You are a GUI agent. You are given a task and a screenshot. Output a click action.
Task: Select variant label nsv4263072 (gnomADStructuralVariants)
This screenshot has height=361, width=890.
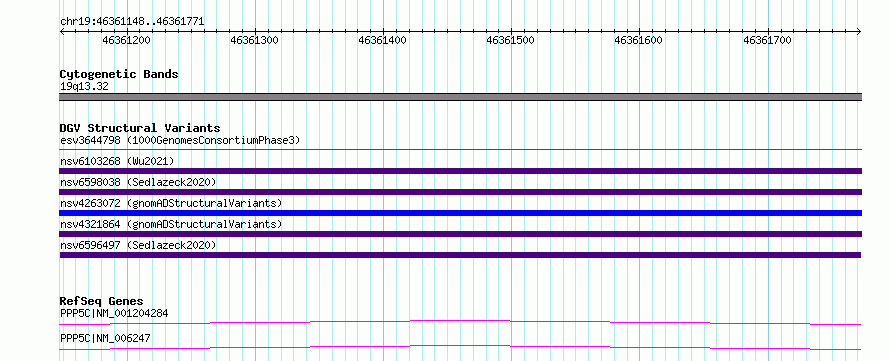[171, 203]
